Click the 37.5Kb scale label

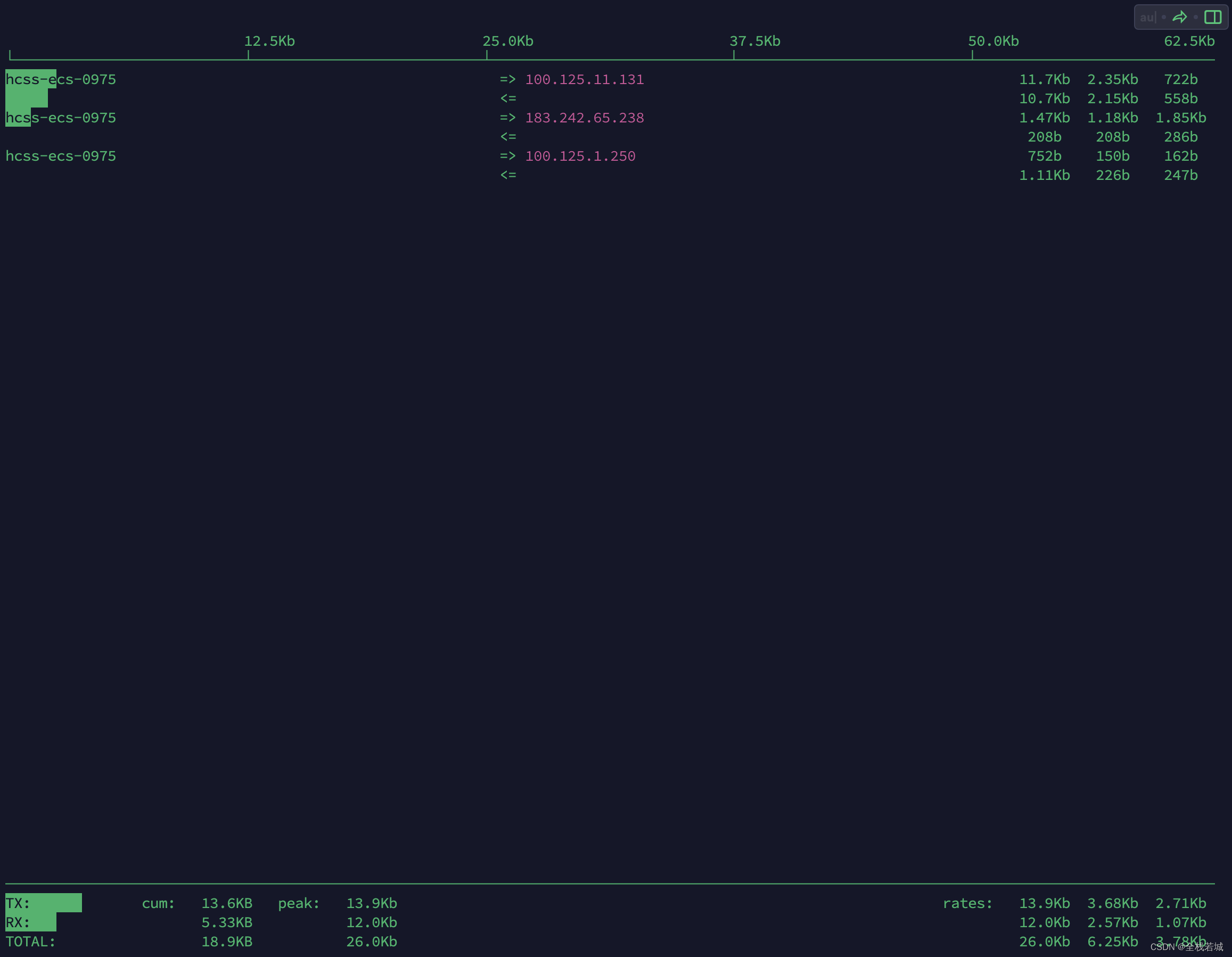tap(755, 41)
